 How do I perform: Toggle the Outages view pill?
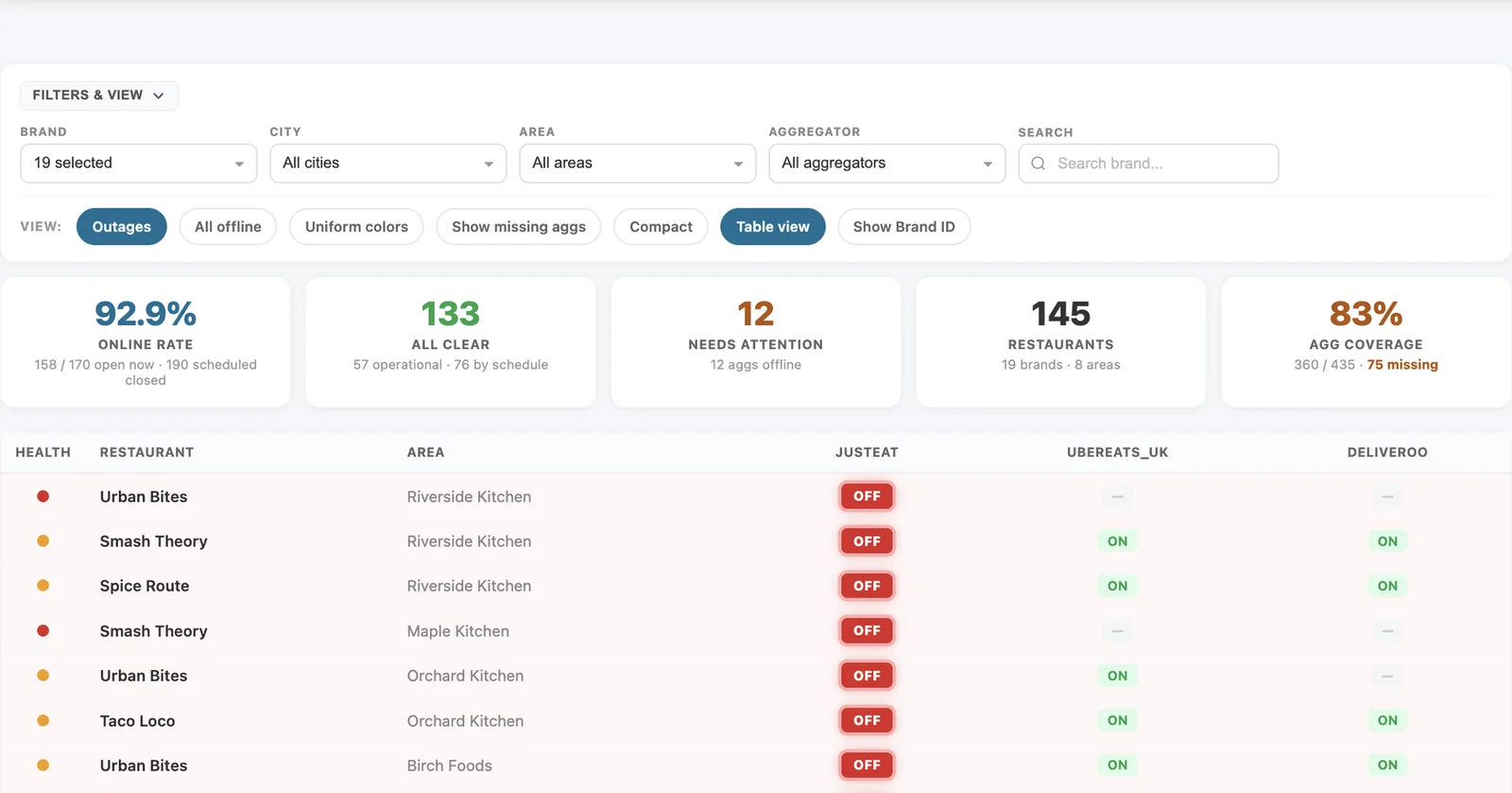122,227
